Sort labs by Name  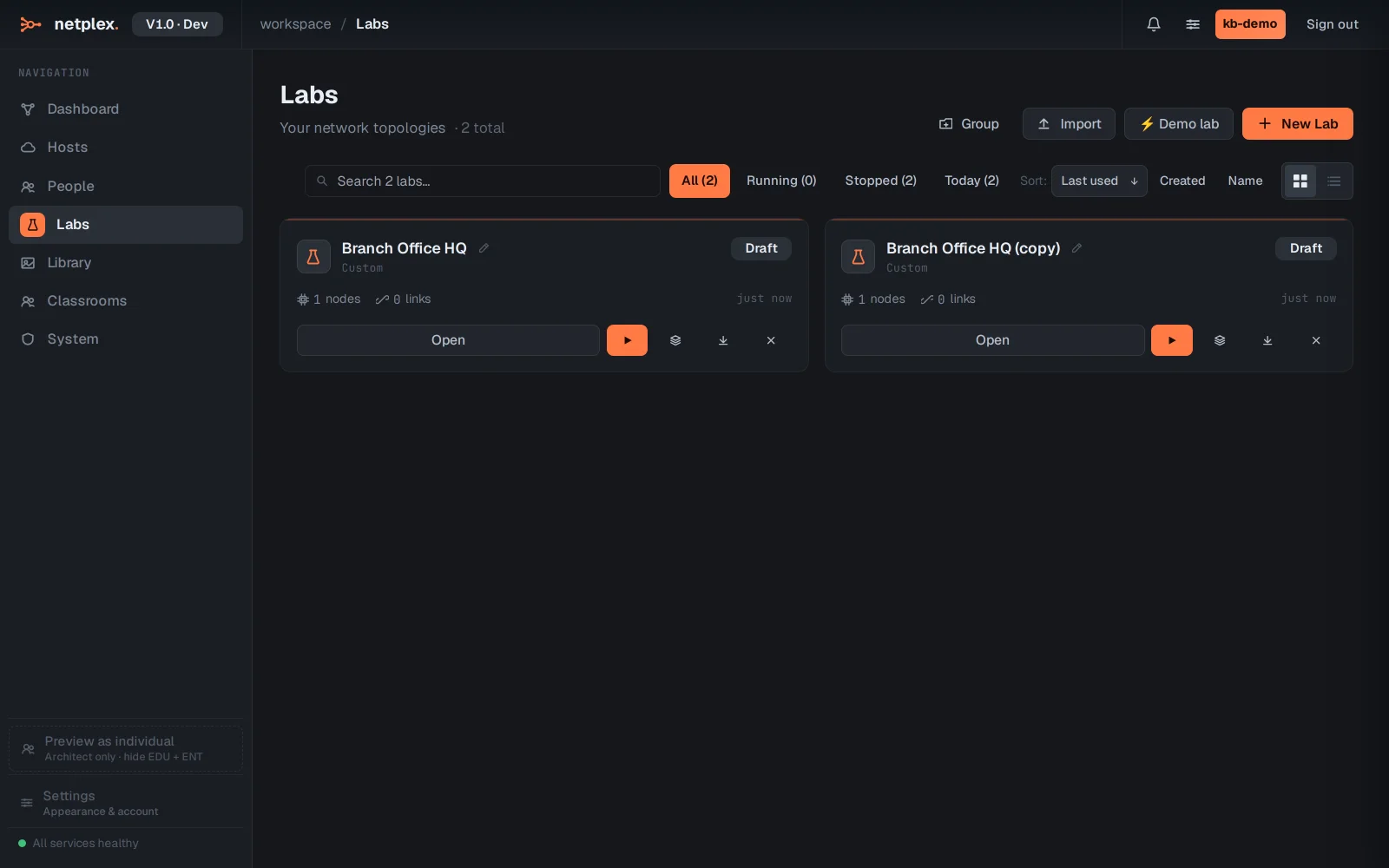point(1245,181)
